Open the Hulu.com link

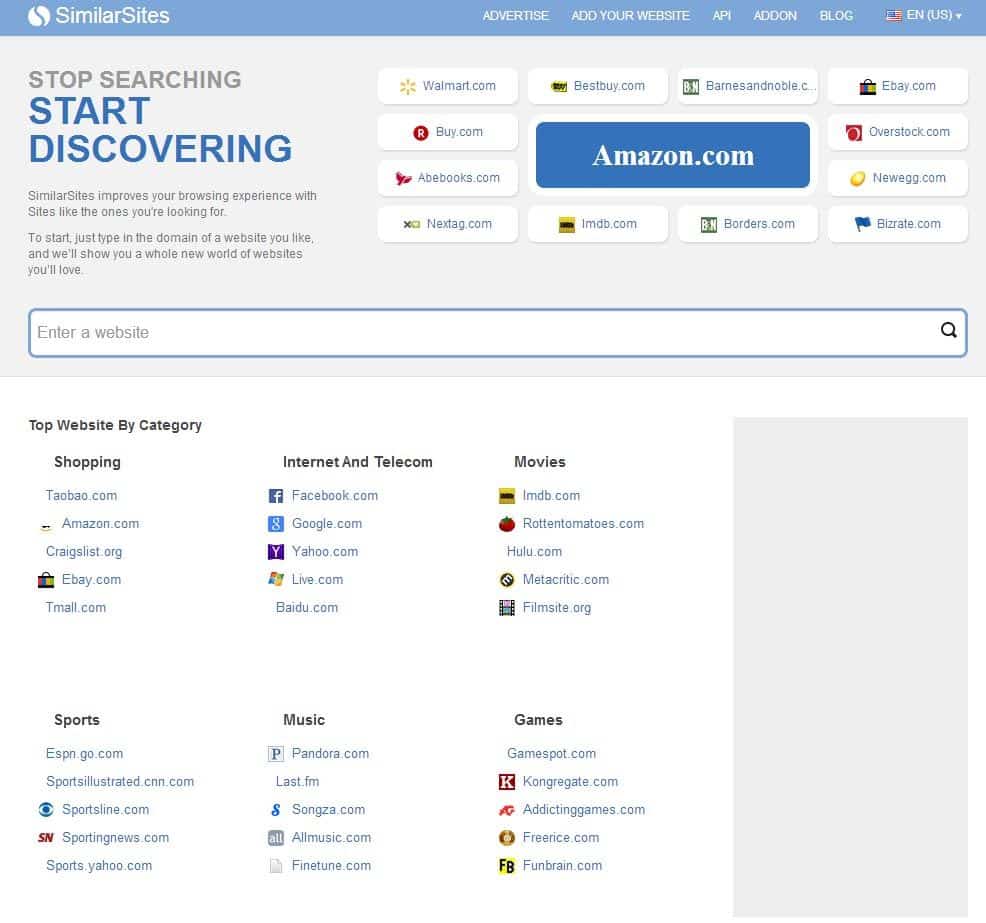(x=534, y=552)
